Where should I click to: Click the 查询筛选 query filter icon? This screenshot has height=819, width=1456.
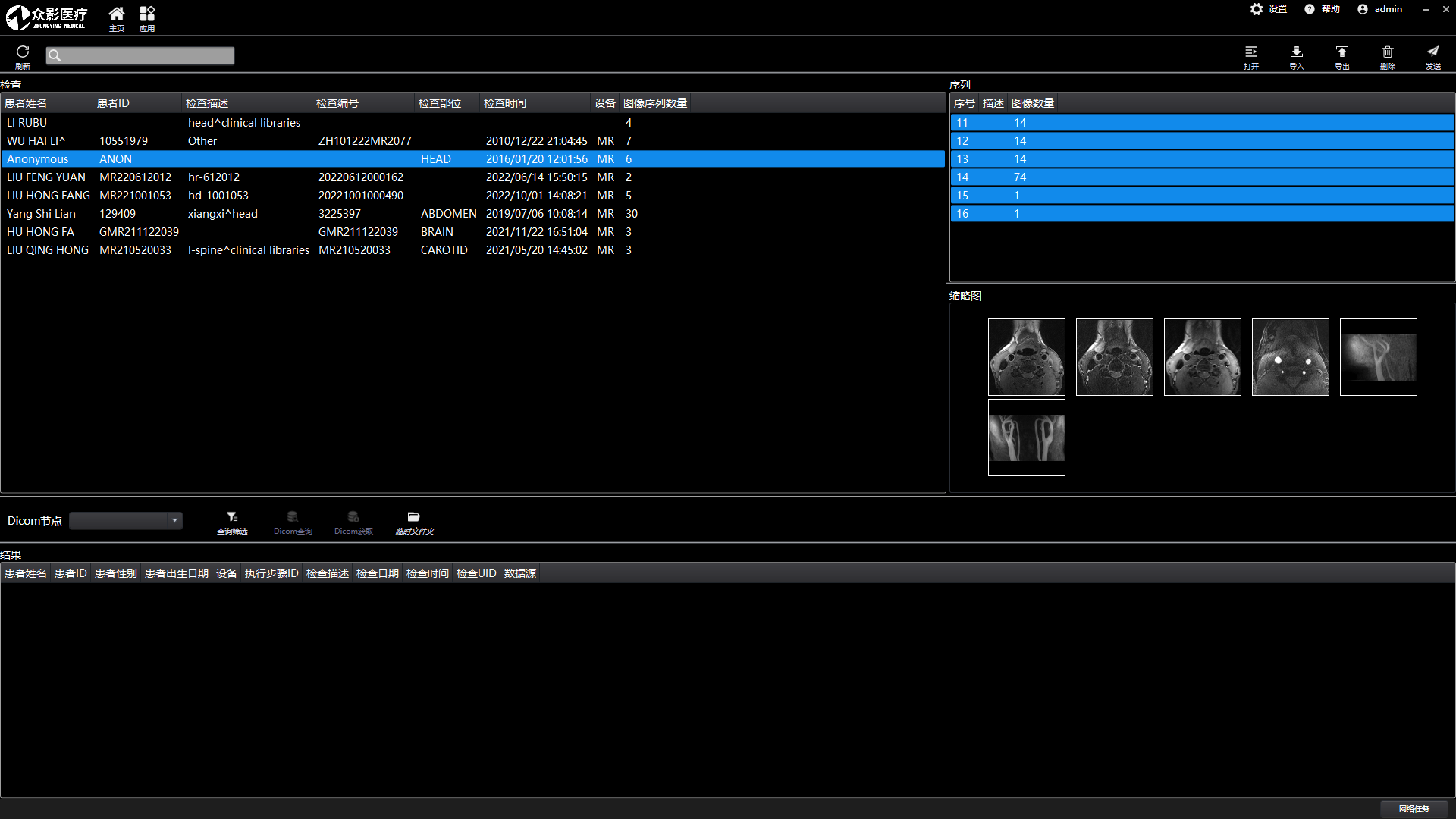click(232, 522)
